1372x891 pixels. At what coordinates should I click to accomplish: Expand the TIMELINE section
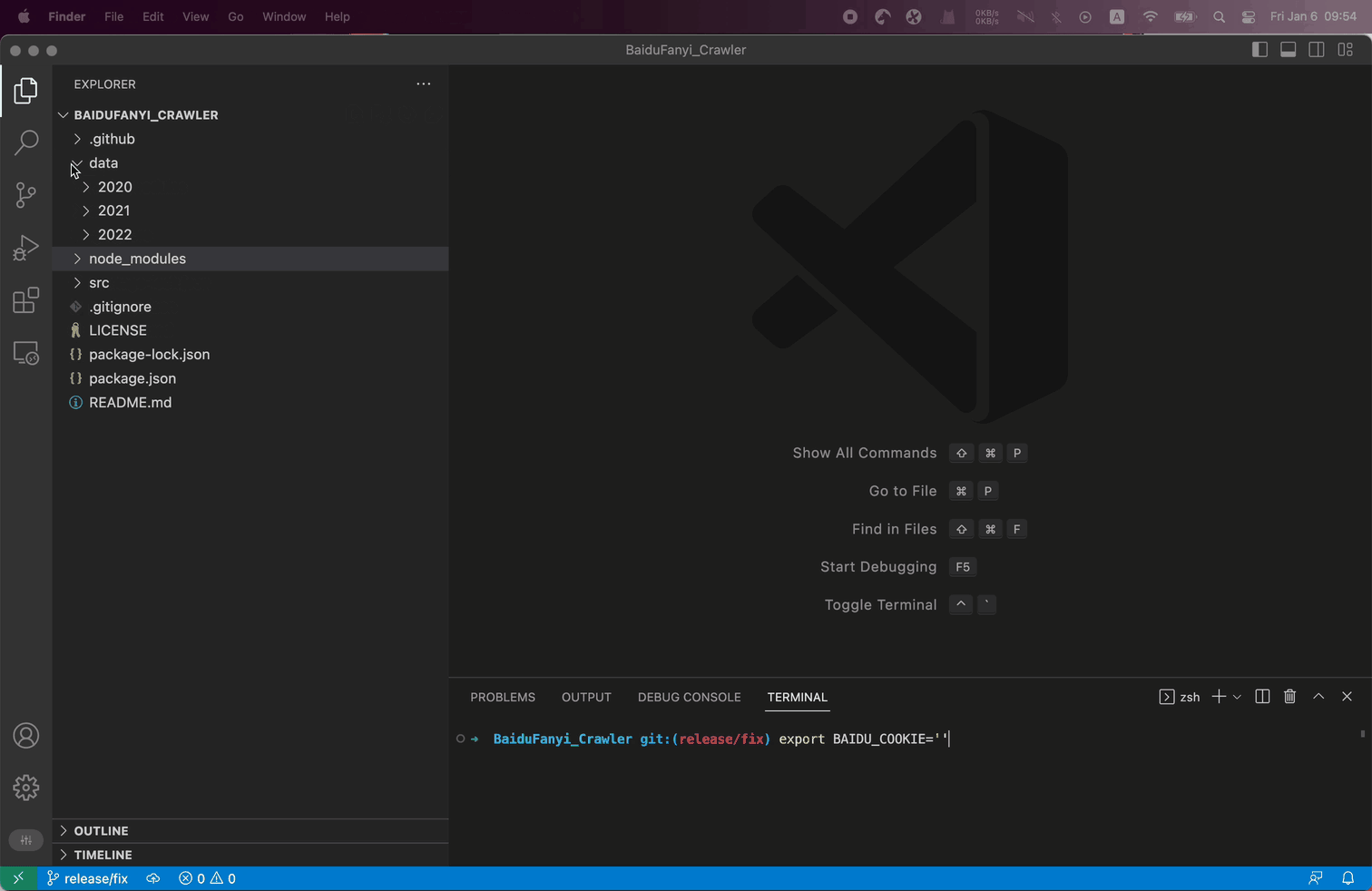(250, 855)
